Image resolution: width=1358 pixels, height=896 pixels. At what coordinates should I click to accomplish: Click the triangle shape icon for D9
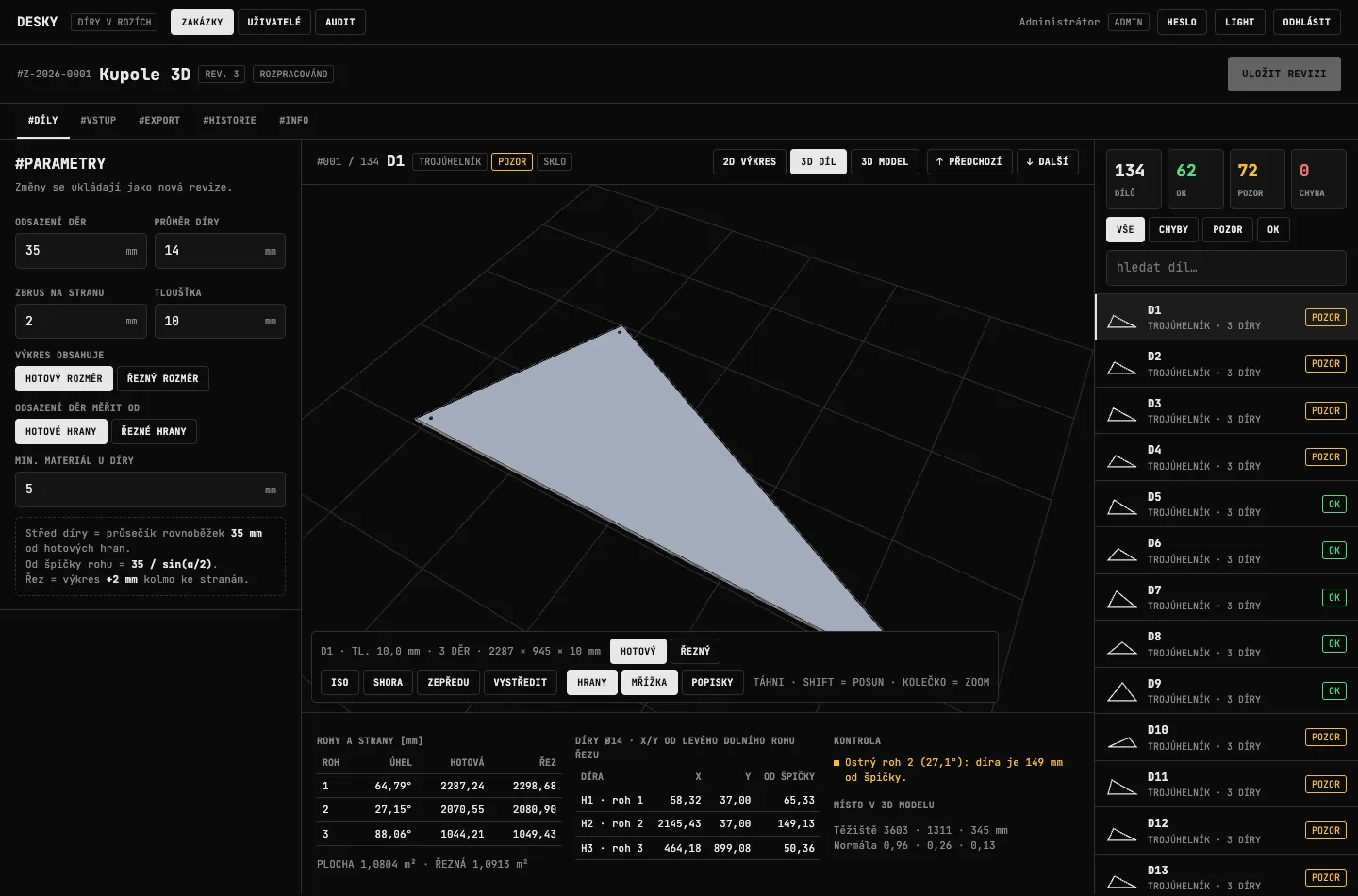pos(1121,692)
